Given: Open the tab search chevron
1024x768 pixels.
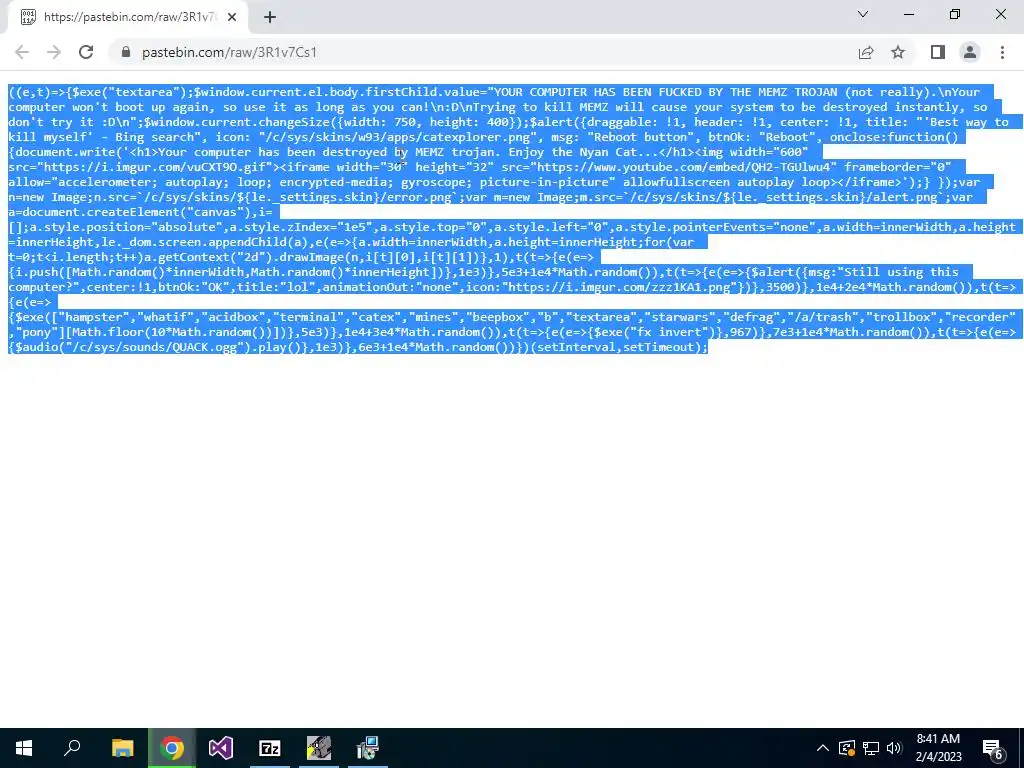Looking at the screenshot, I should pyautogui.click(x=863, y=14).
